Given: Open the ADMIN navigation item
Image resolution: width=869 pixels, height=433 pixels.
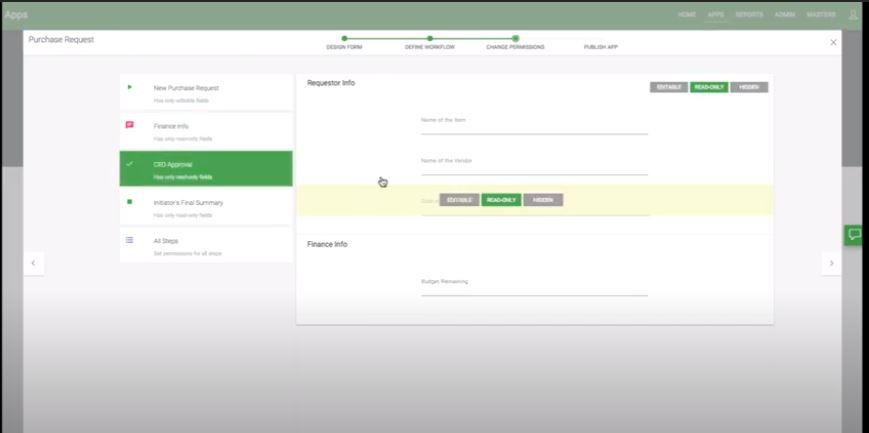Looking at the screenshot, I should point(785,15).
